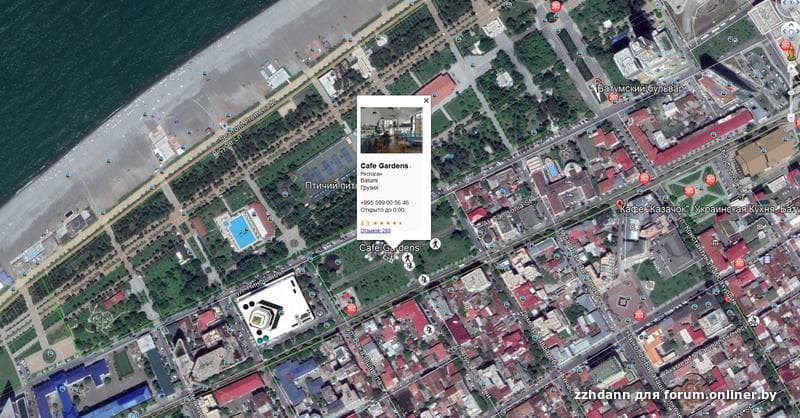Select the phone number +995 599 00 56 46
This screenshot has width=800, height=418.
[x=384, y=203]
